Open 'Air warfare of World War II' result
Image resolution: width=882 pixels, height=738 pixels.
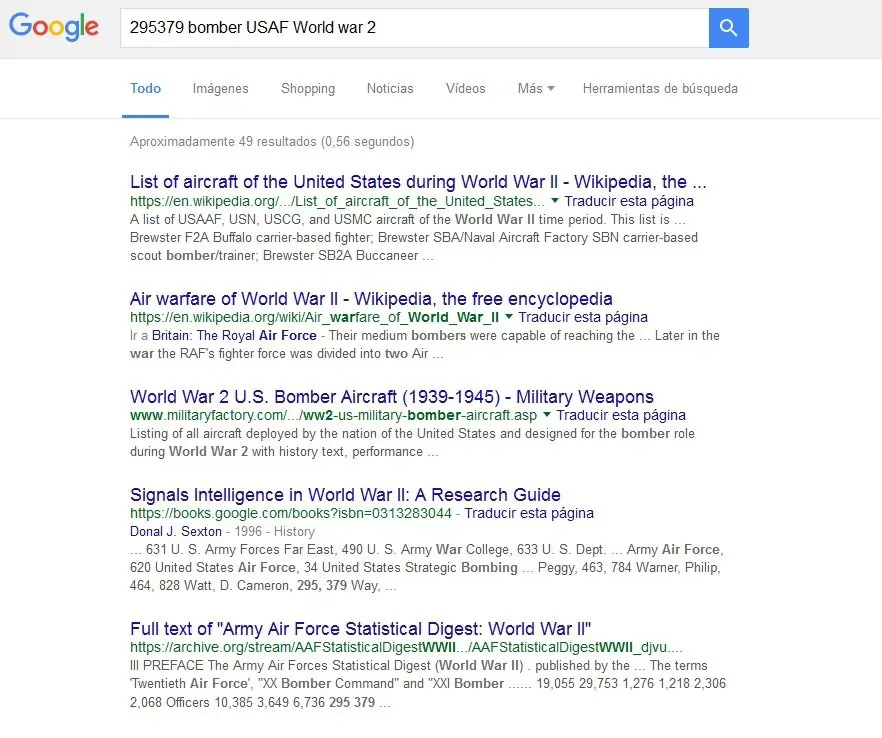371,298
